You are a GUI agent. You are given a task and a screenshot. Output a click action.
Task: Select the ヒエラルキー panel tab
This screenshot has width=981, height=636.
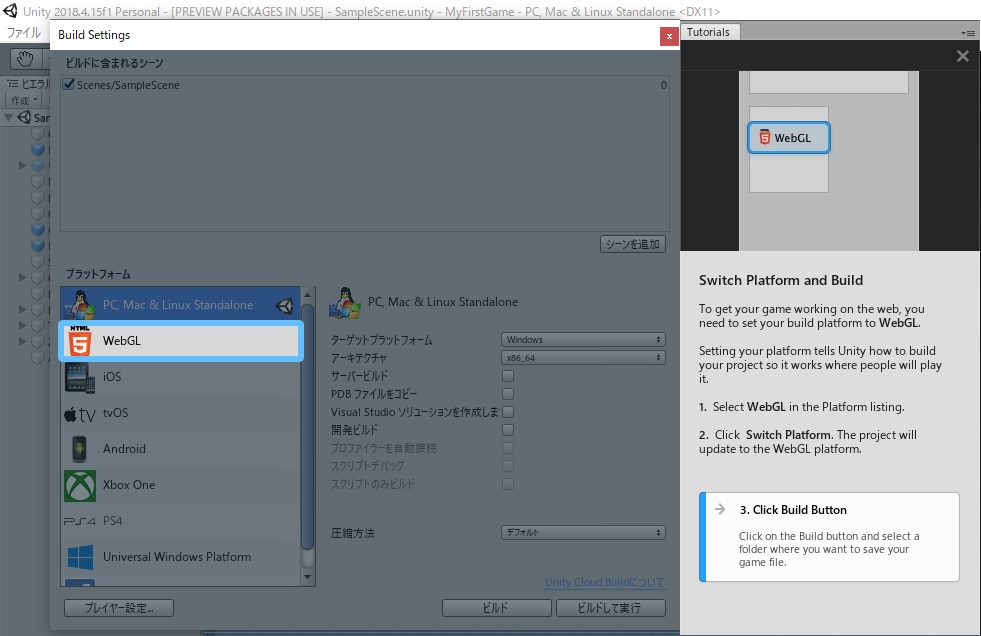pos(29,84)
